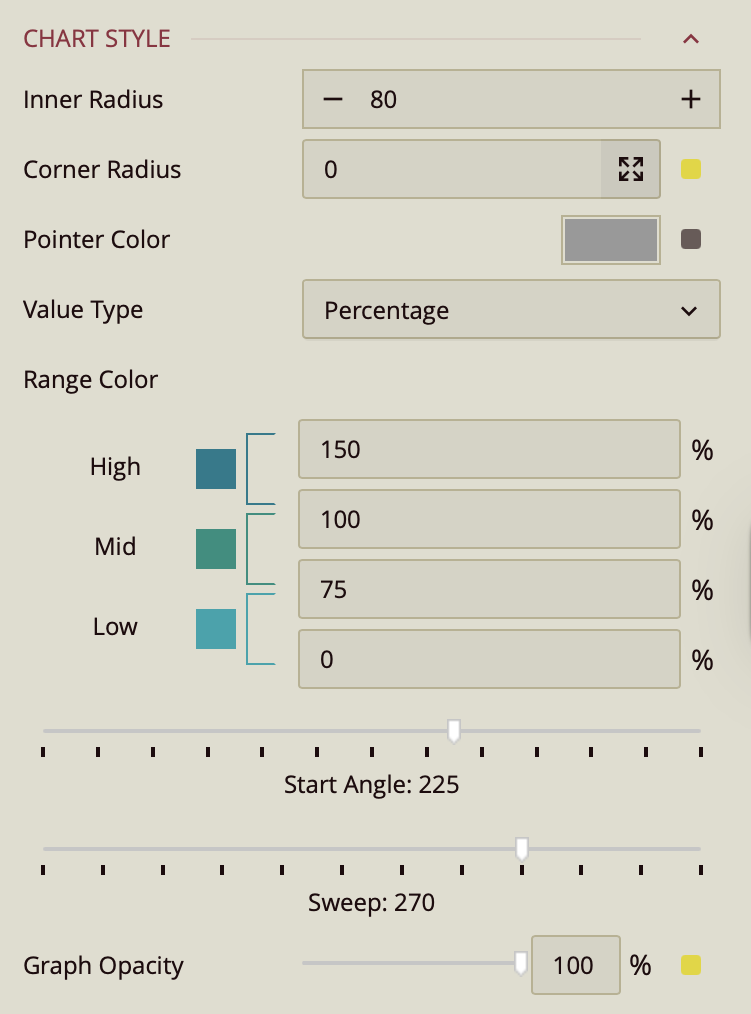Click the Start Angle slider handle
Screen dimensions: 751x1014
pyautogui.click(x=454, y=731)
